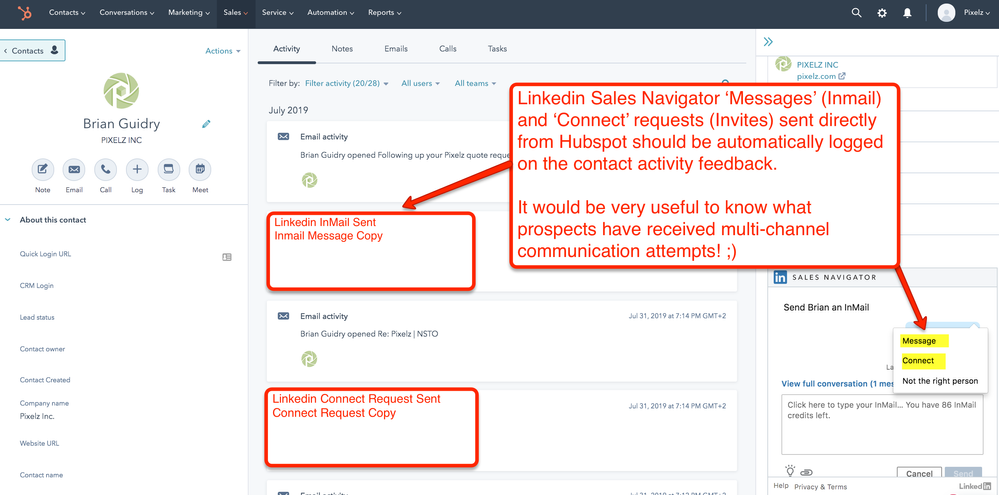999x495 pixels.
Task: Open the search magnifier in top bar
Action: click(x=856, y=13)
